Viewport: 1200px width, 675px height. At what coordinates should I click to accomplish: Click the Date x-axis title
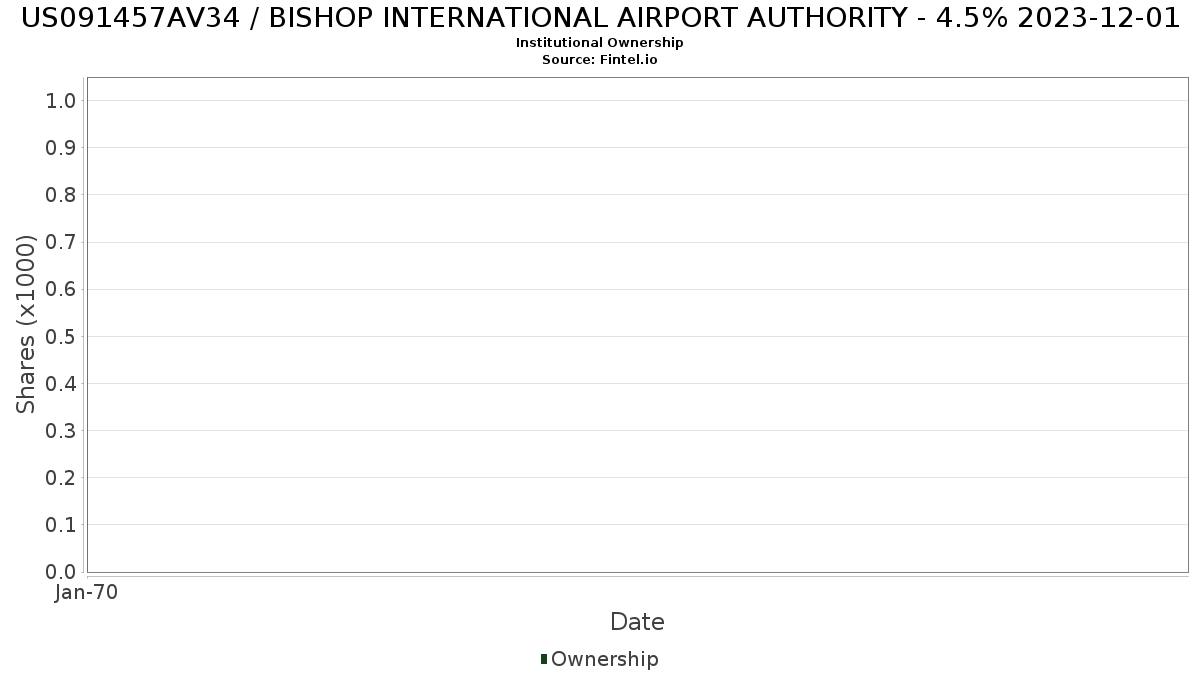pos(637,622)
